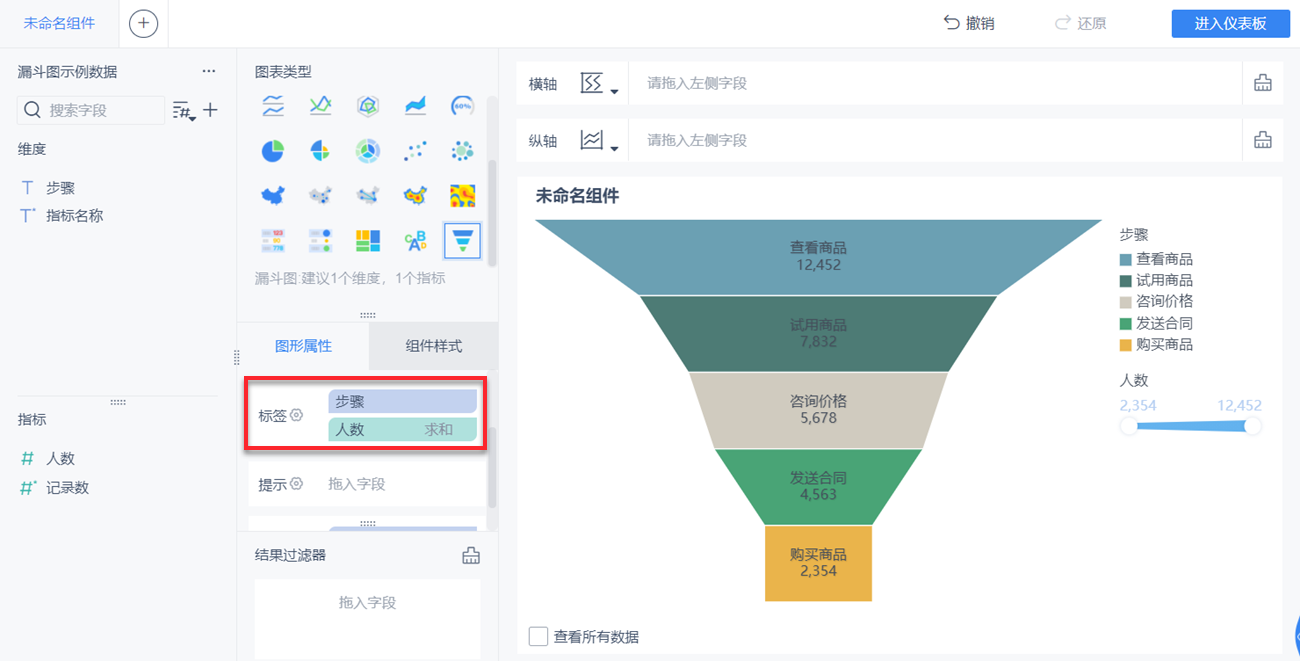
Task: Select the rose pie chart type
Action: (320, 151)
